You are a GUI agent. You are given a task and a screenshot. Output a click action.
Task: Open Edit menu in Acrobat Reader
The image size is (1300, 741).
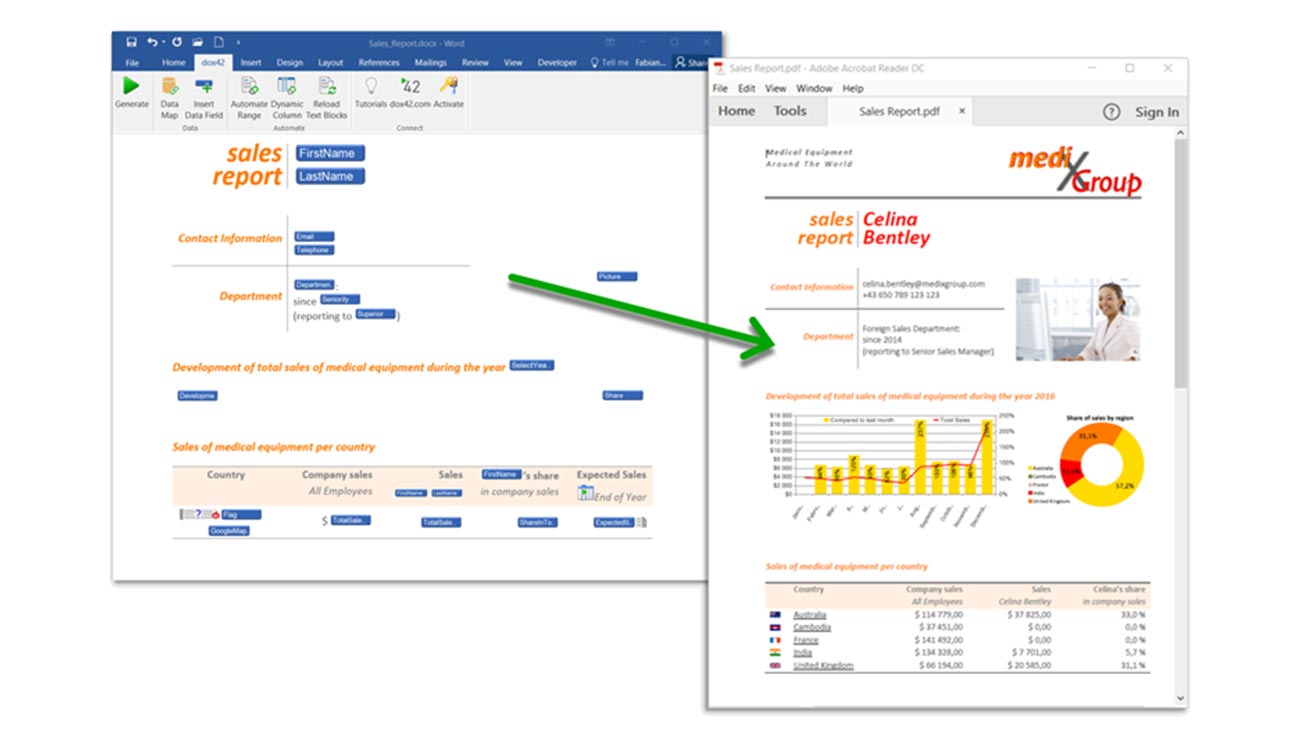point(747,88)
